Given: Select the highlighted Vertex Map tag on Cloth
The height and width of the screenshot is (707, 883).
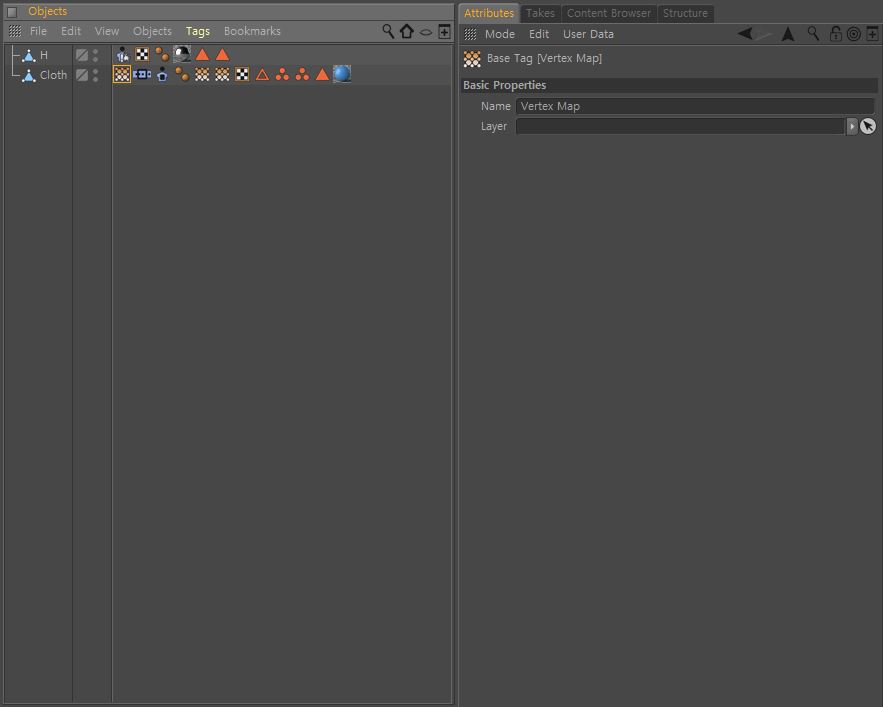Looking at the screenshot, I should point(122,74).
